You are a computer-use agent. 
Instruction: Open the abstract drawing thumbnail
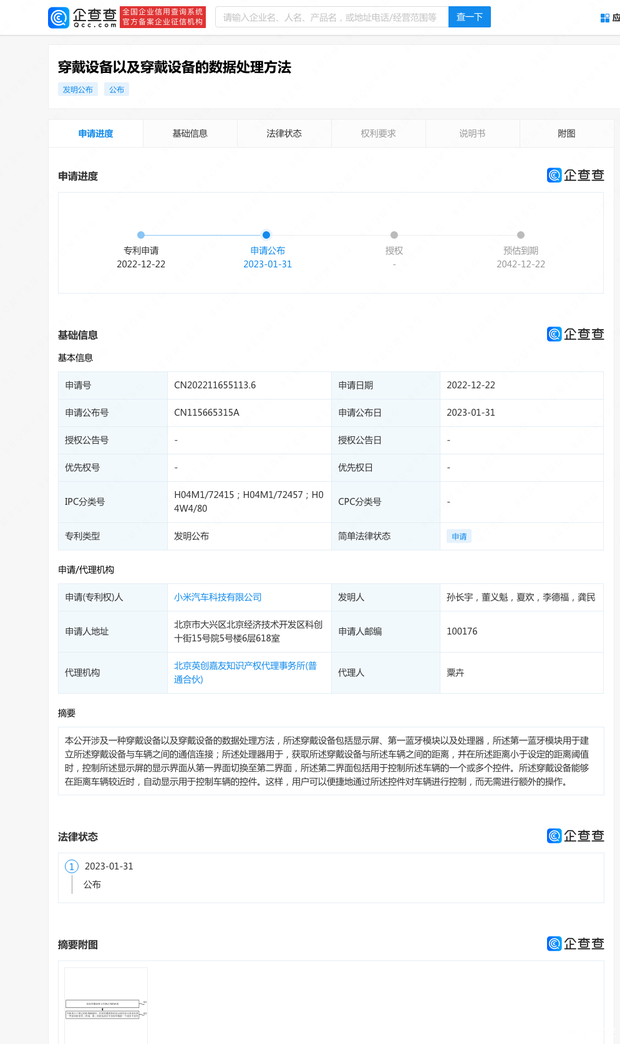click(x=106, y=1005)
